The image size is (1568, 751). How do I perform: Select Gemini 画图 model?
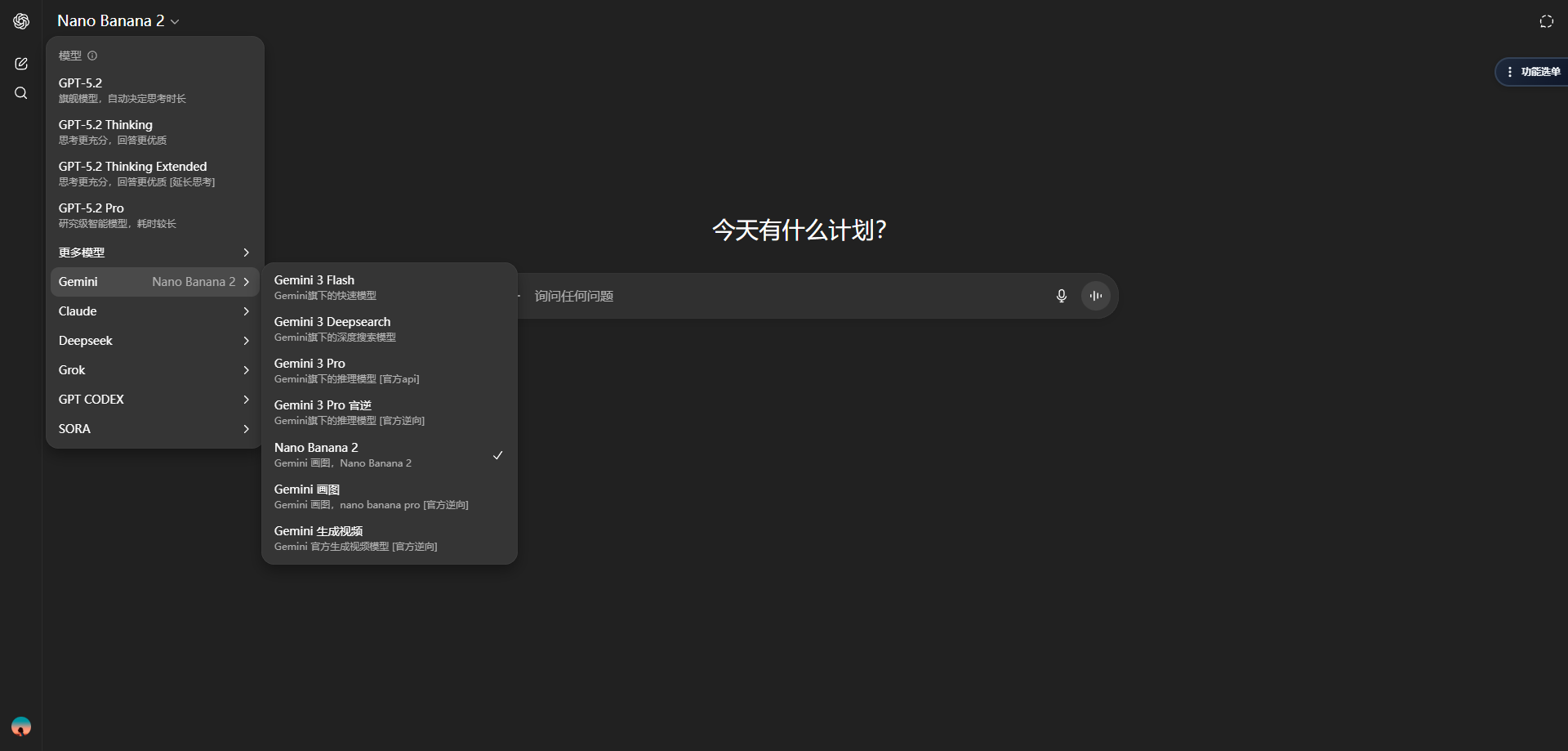[x=390, y=496]
